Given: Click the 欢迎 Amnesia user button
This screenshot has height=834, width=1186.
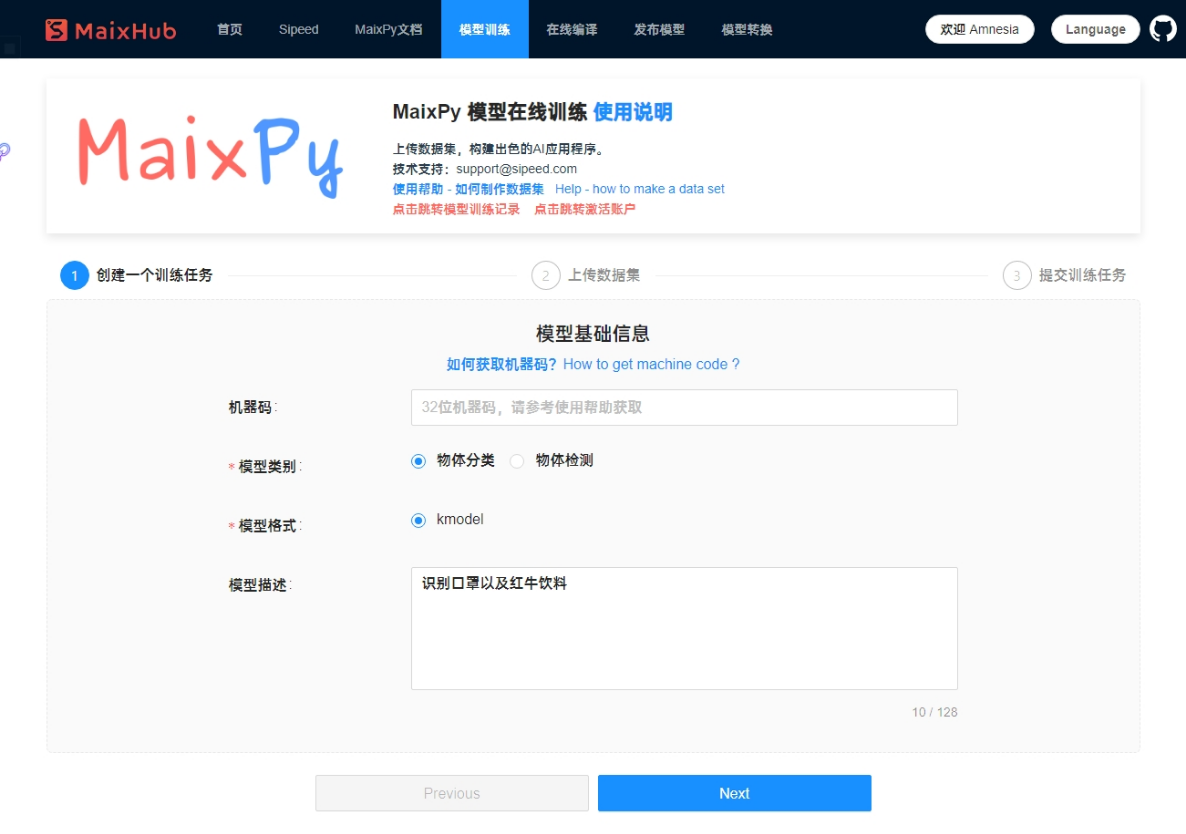Looking at the screenshot, I should (x=980, y=29).
